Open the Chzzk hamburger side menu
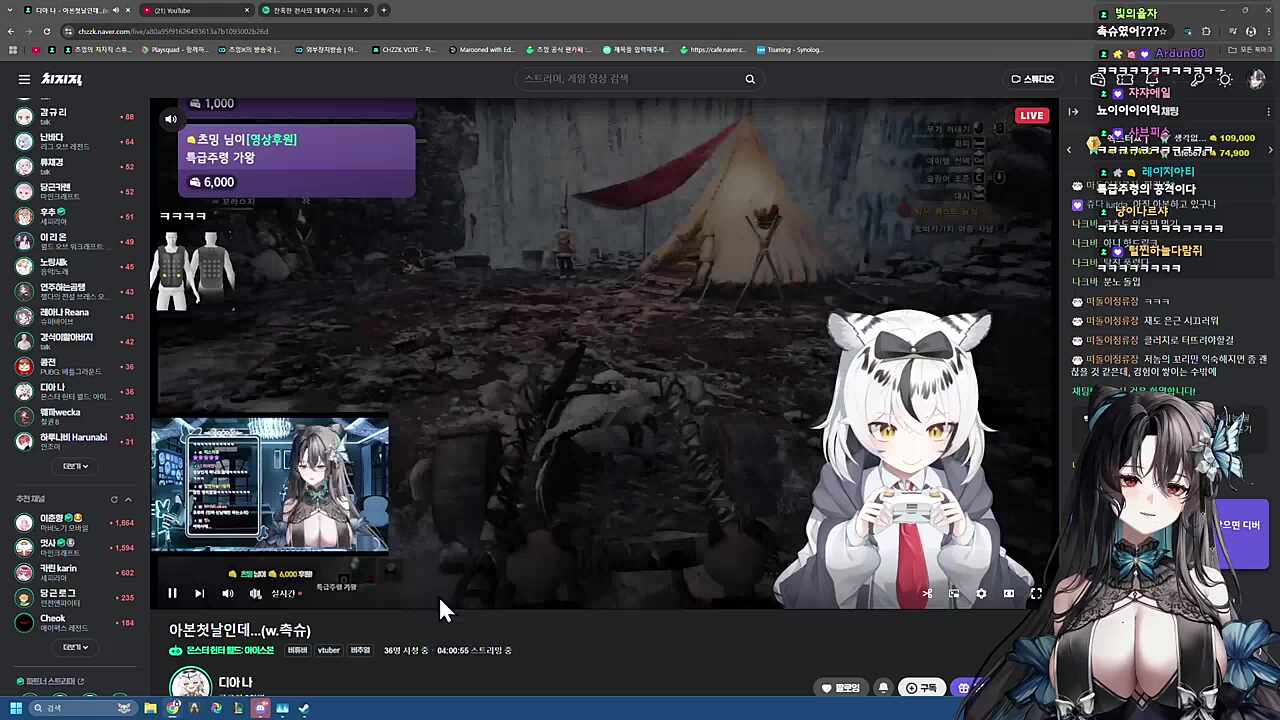Screen dimensions: 1280x720 (x=24, y=79)
